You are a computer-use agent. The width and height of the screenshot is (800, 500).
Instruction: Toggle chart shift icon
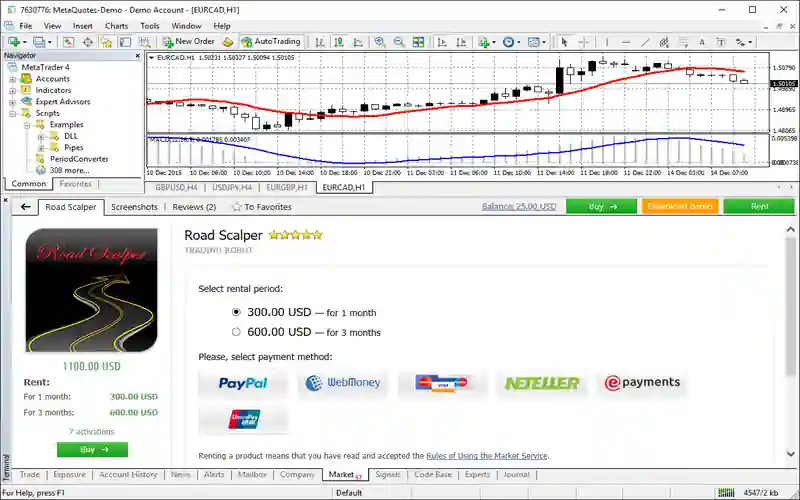click(461, 42)
